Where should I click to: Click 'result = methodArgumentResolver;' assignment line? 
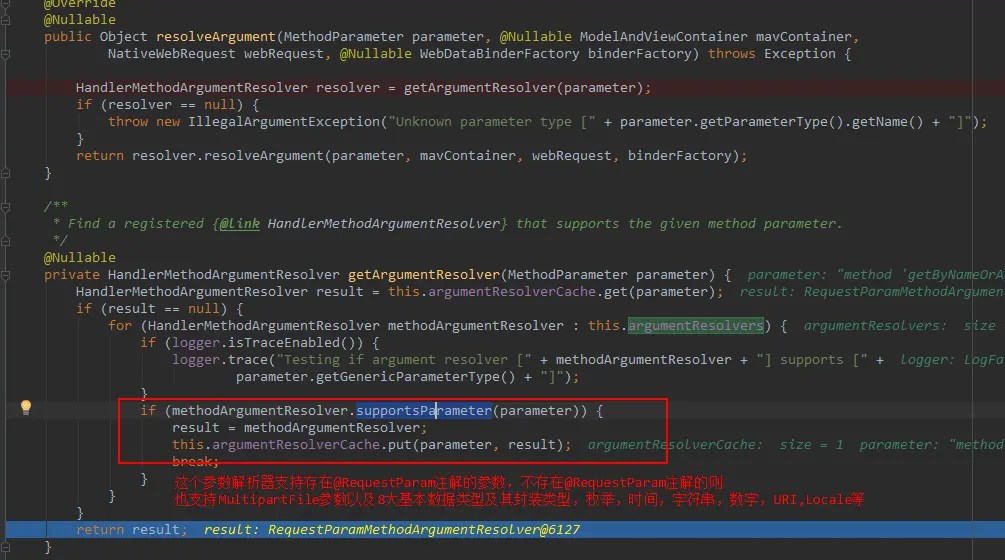pos(299,427)
